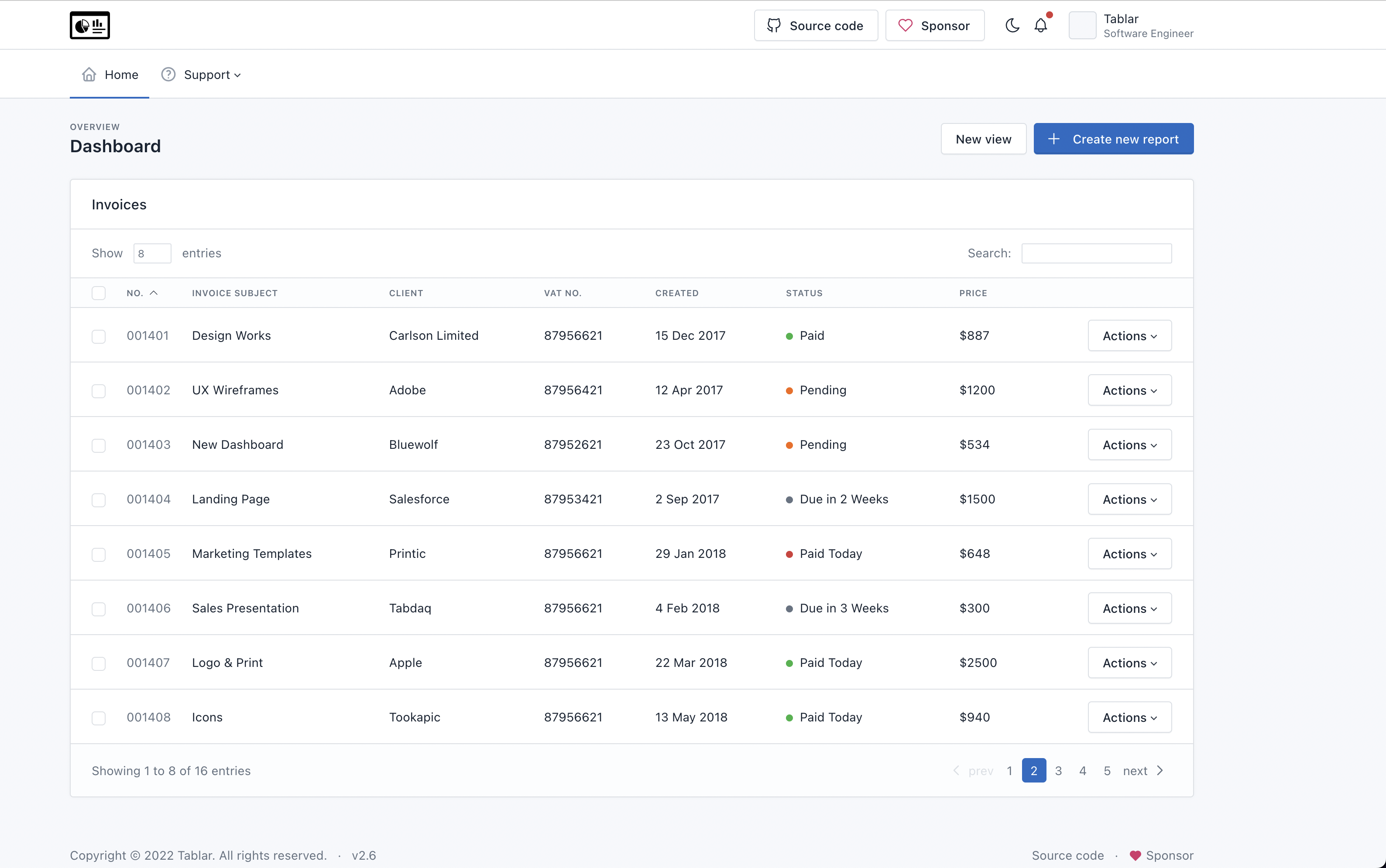
Task: Expand Actions dropdown for Landing Page
Action: coord(1129,499)
